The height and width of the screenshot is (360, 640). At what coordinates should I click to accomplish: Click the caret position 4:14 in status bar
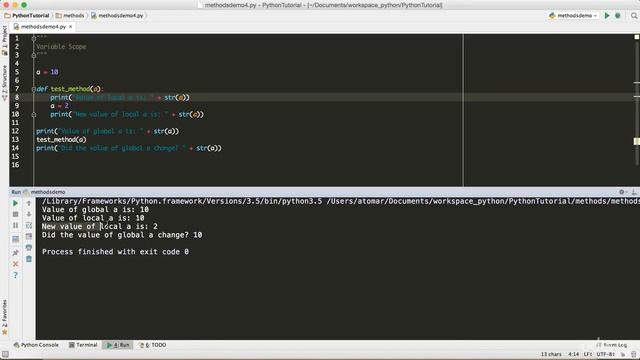point(573,354)
